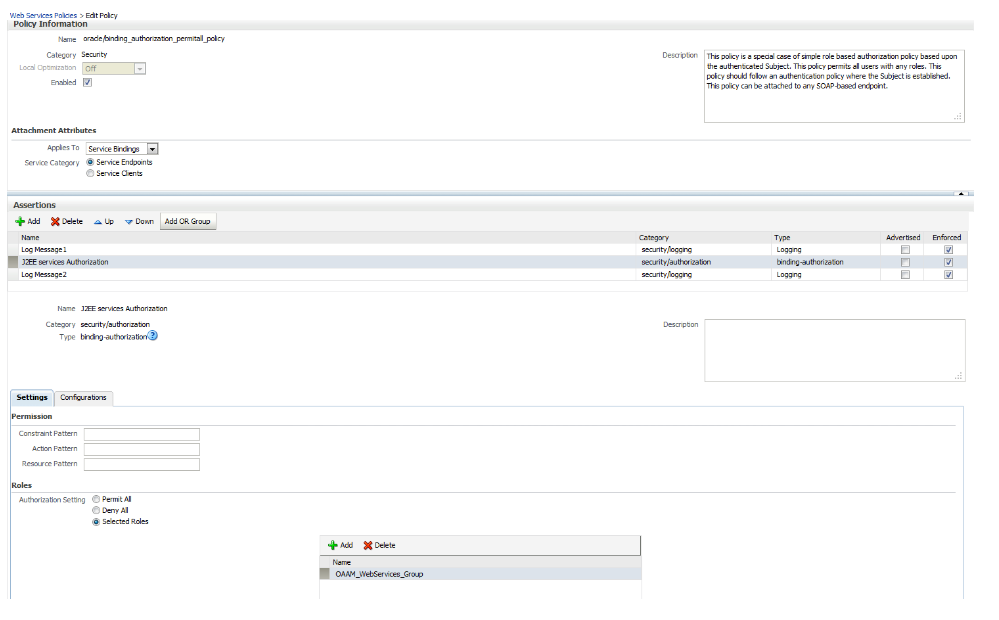
Task: Open the Web Services Policies breadcrumb link
Action: pos(43,15)
